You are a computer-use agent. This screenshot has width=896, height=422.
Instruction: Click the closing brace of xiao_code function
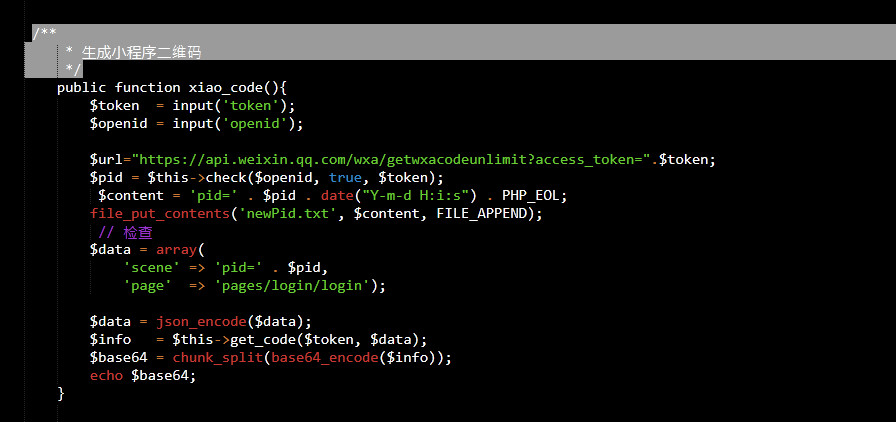coord(61,394)
